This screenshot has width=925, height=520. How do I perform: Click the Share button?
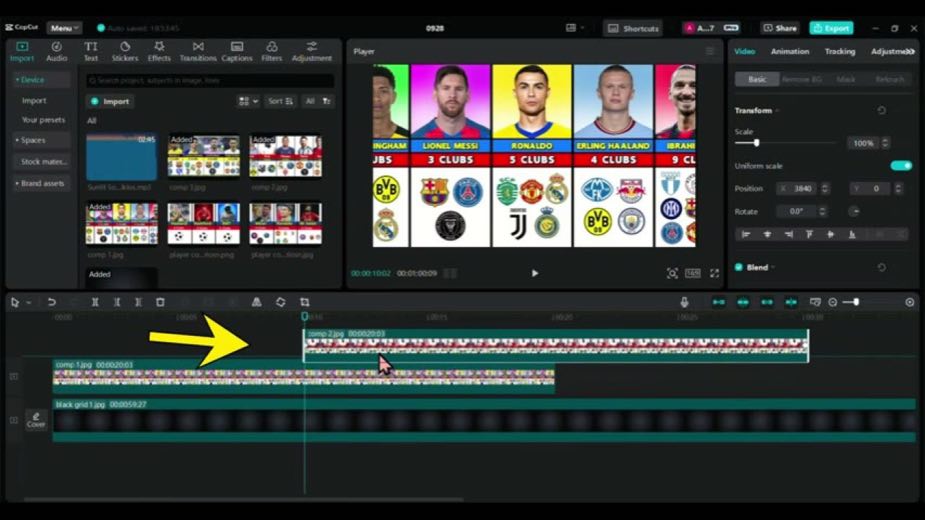(x=780, y=28)
